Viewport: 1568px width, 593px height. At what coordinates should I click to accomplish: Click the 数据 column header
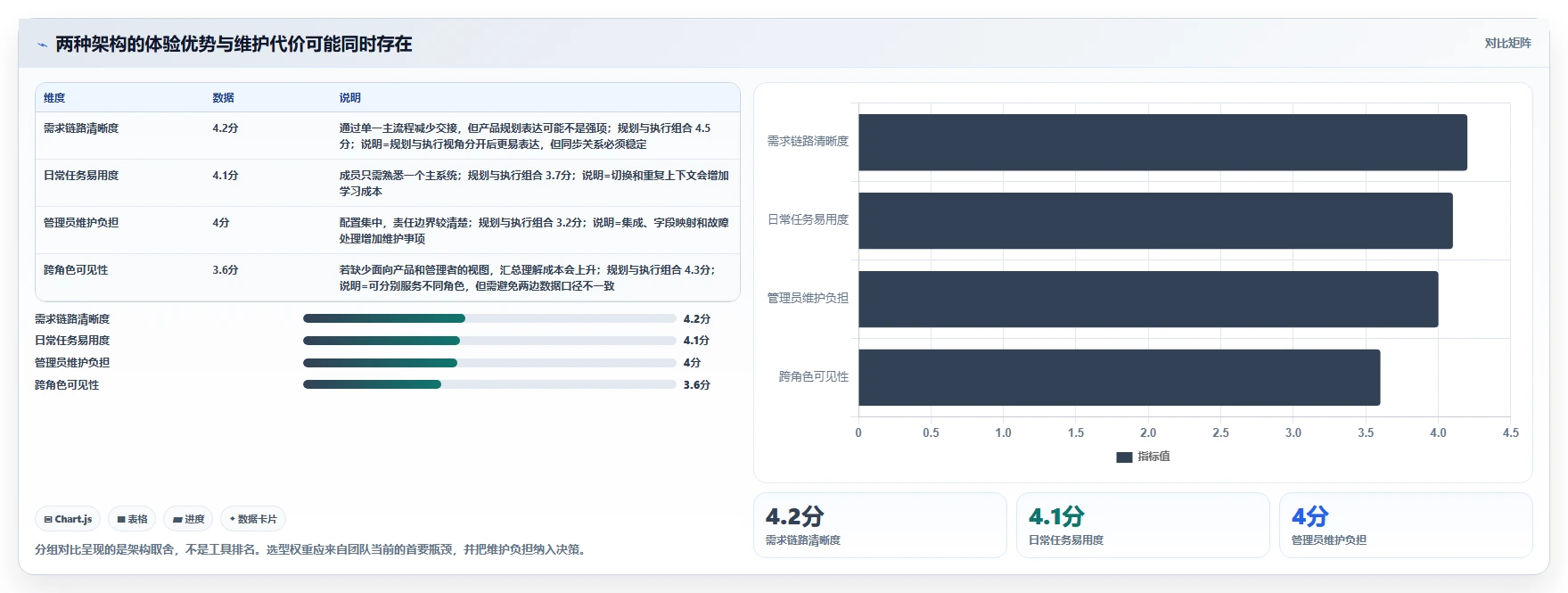click(223, 98)
